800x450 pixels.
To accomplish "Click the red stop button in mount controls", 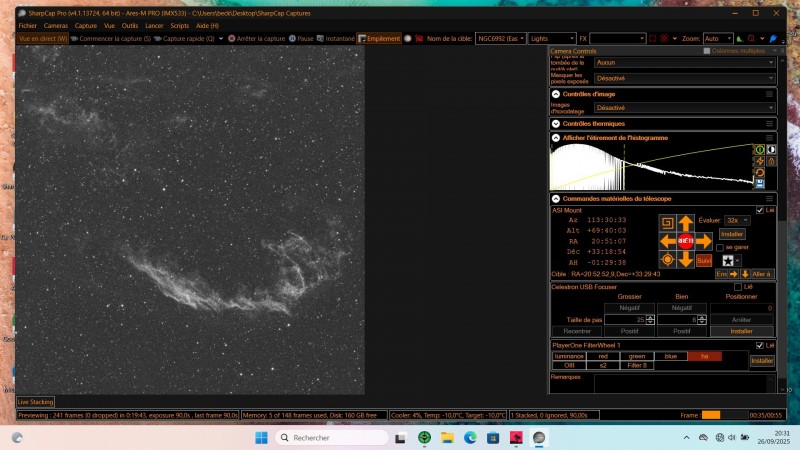I will click(x=686, y=241).
